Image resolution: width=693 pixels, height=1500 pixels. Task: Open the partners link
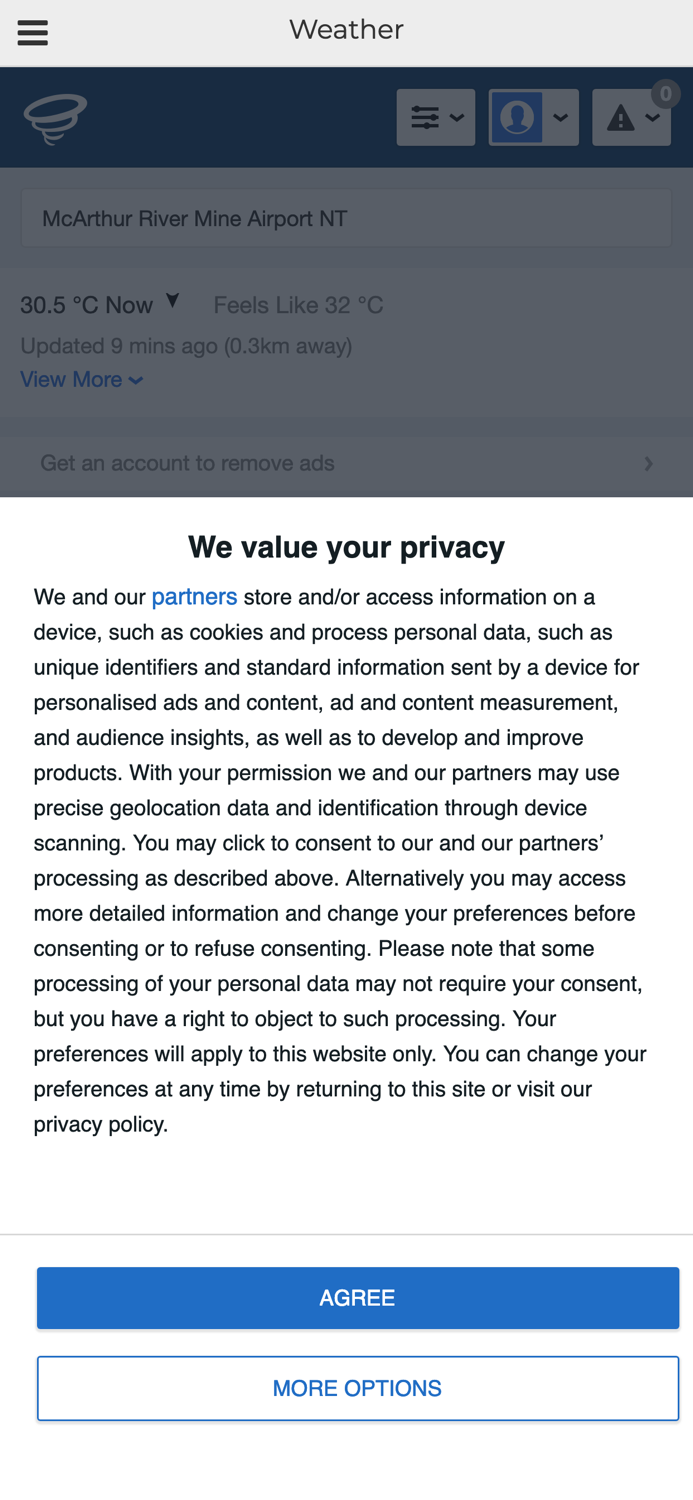[x=194, y=597]
